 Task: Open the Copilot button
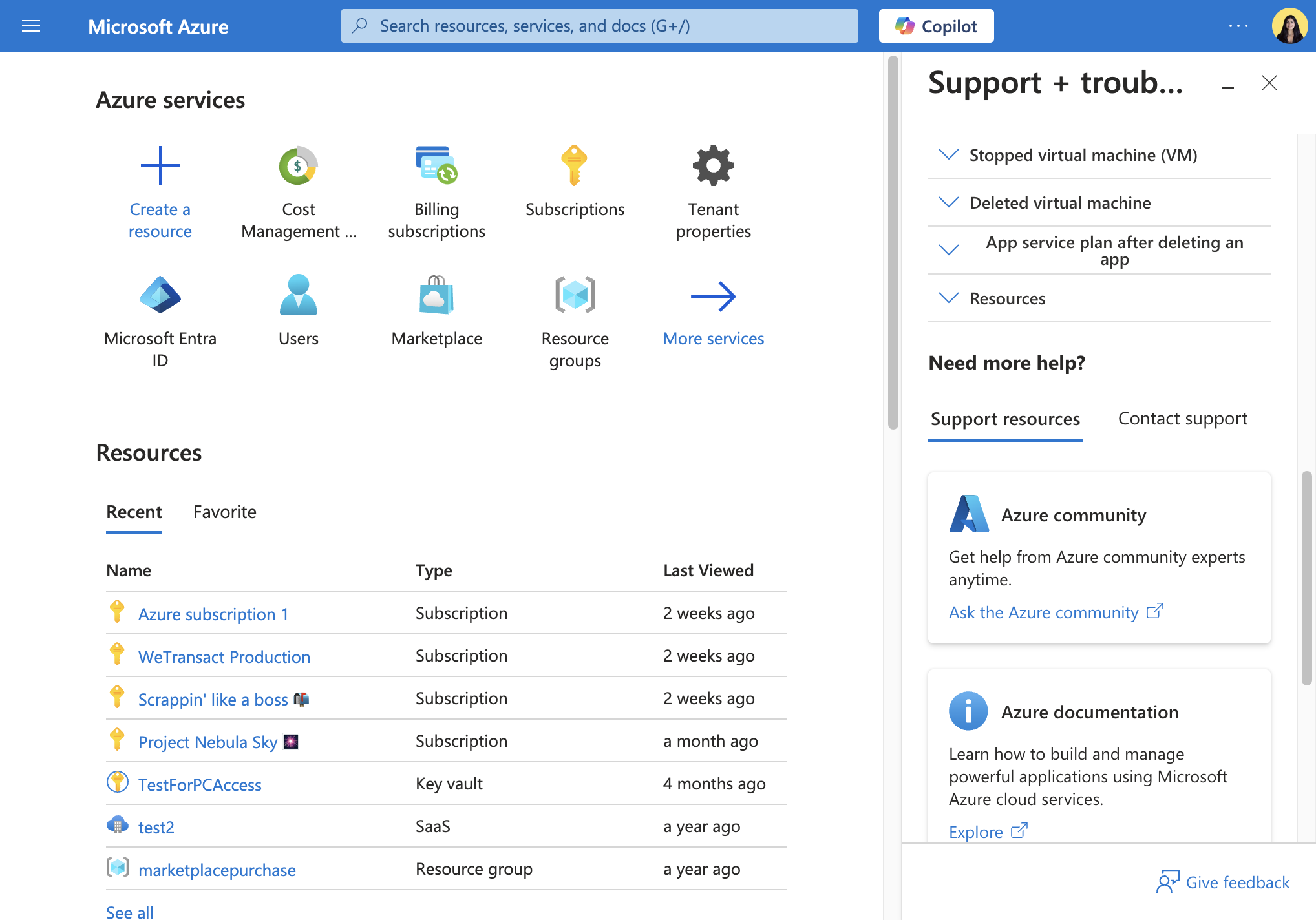click(936, 26)
